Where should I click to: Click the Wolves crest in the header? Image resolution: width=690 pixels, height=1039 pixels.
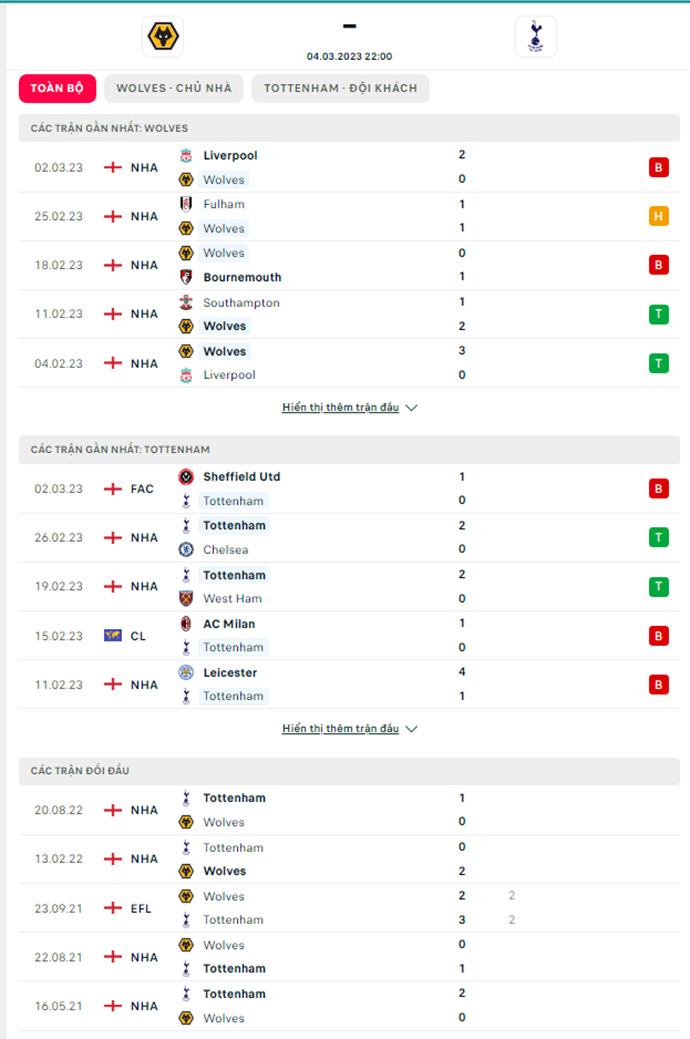point(163,36)
